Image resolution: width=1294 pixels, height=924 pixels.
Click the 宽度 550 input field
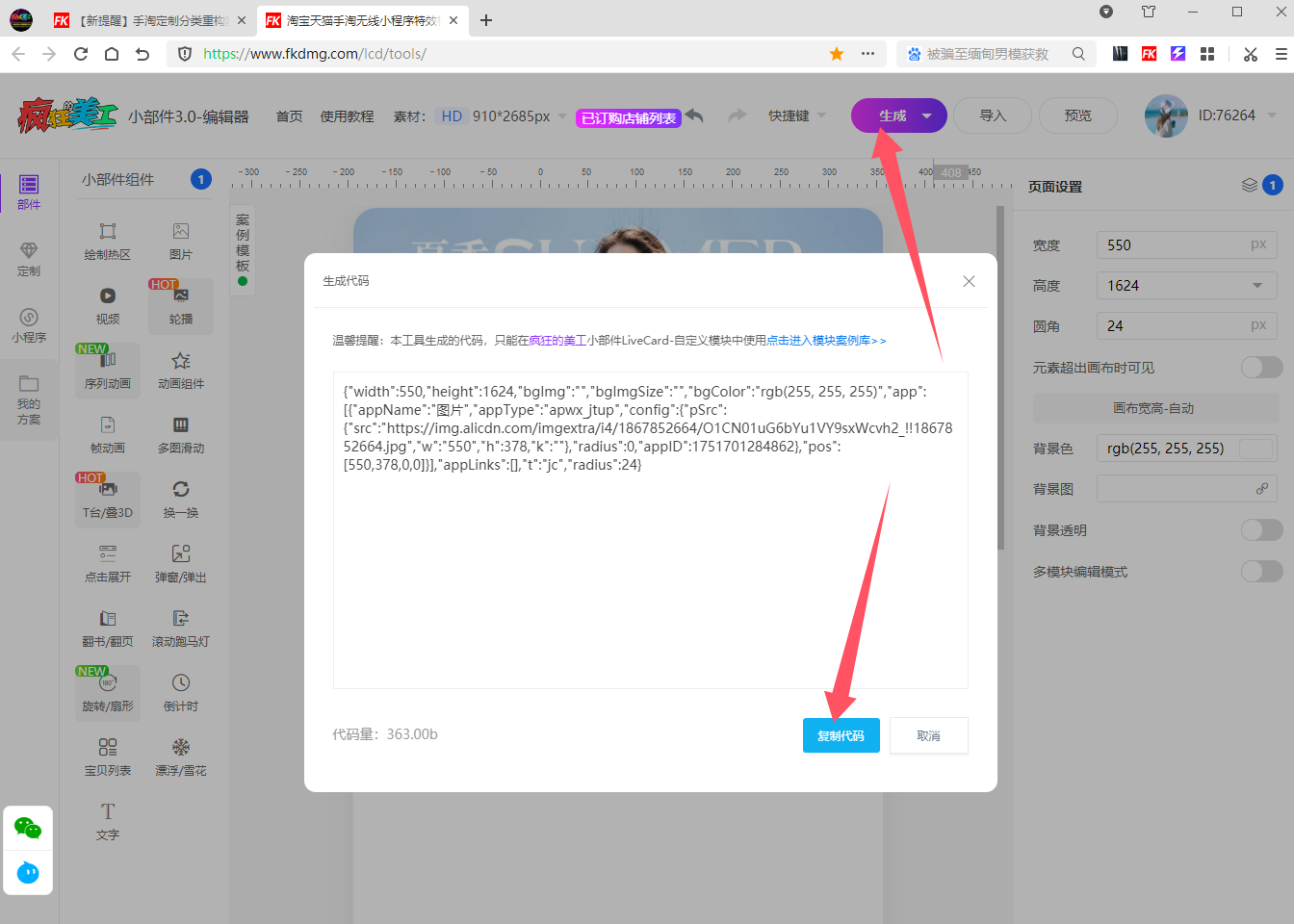1187,245
